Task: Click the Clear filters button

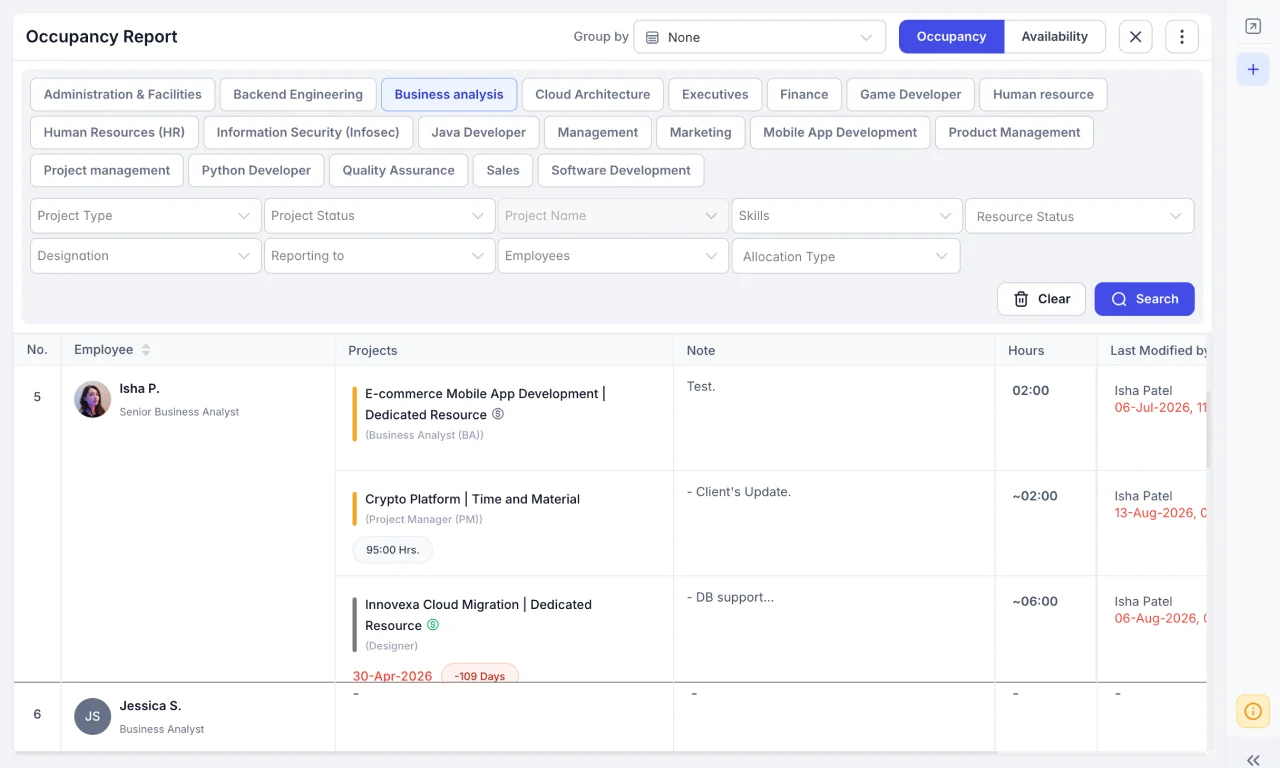Action: [x=1041, y=299]
